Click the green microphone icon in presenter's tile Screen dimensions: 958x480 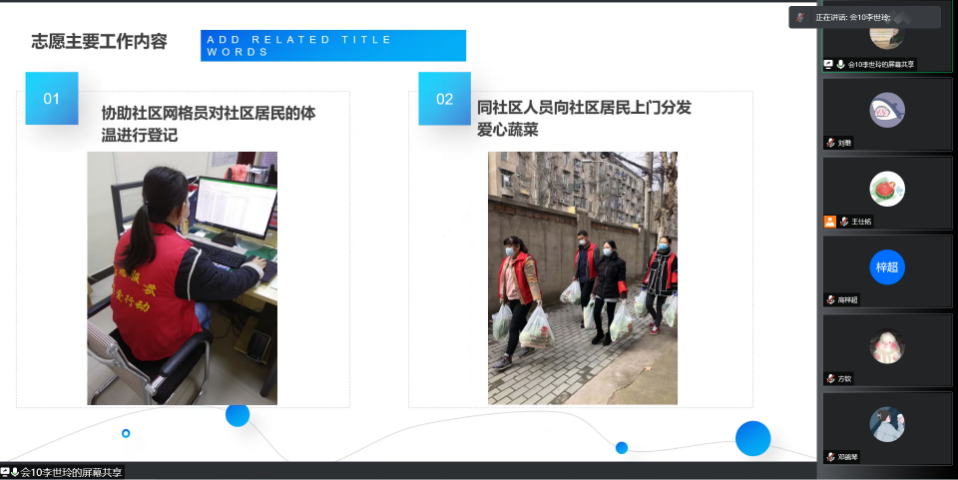pos(841,64)
